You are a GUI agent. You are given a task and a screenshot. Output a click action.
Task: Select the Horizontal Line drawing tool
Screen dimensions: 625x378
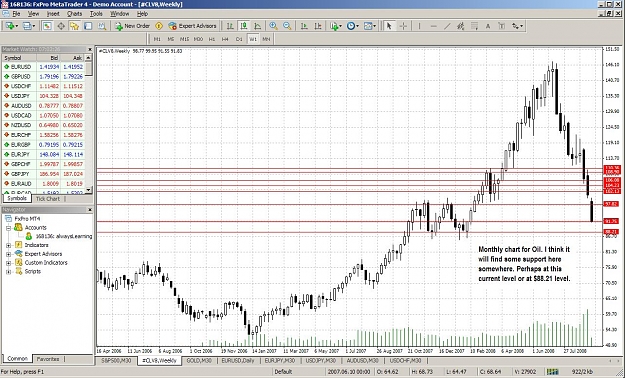click(x=433, y=26)
